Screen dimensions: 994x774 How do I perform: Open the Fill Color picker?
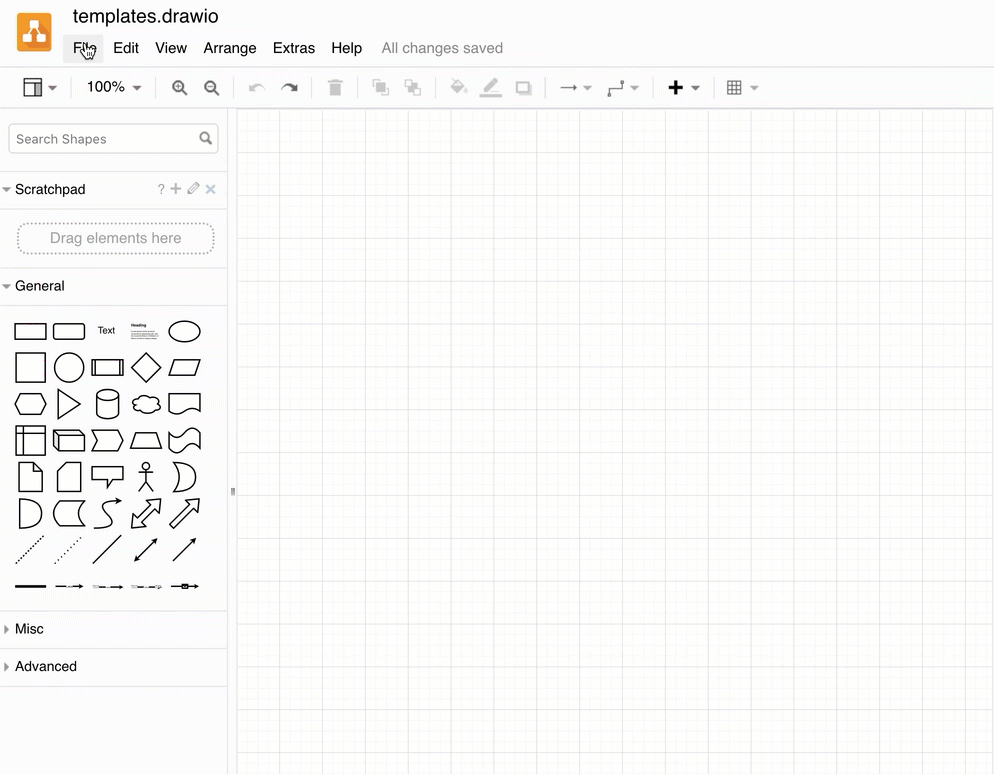[458, 87]
